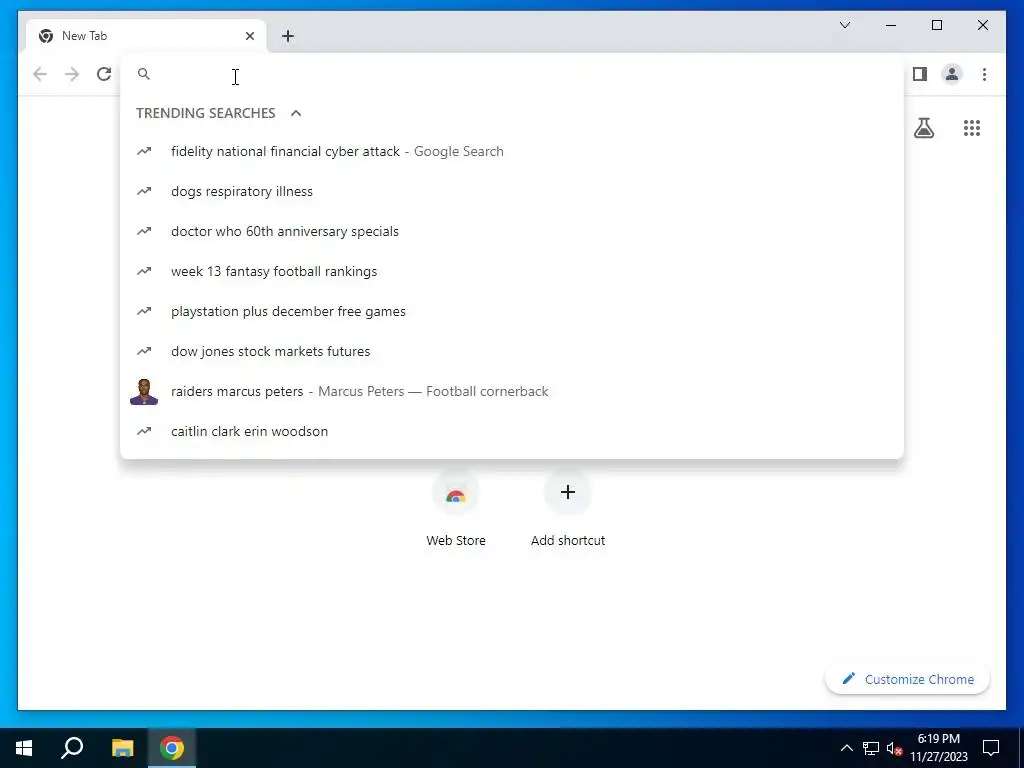Click the trending arrow beside caitlin clark
1024x768 pixels.
pos(144,431)
